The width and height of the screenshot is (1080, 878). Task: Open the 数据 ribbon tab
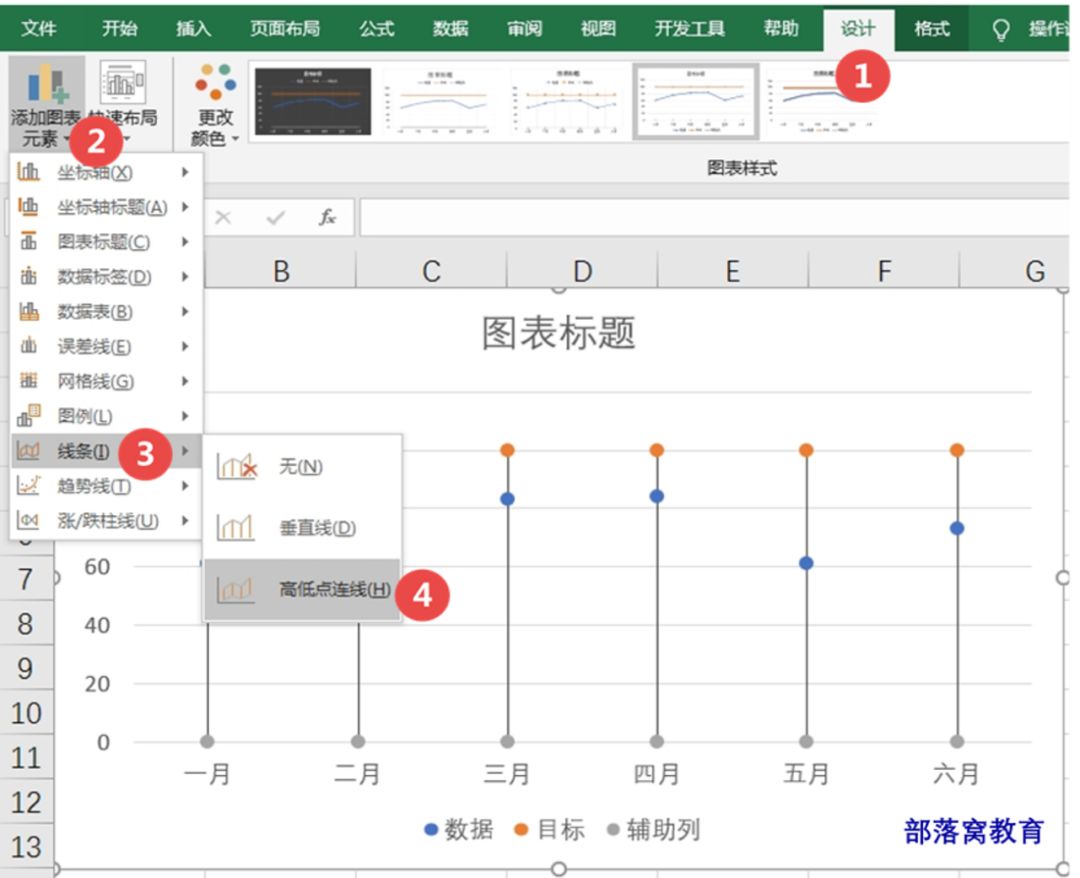450,28
